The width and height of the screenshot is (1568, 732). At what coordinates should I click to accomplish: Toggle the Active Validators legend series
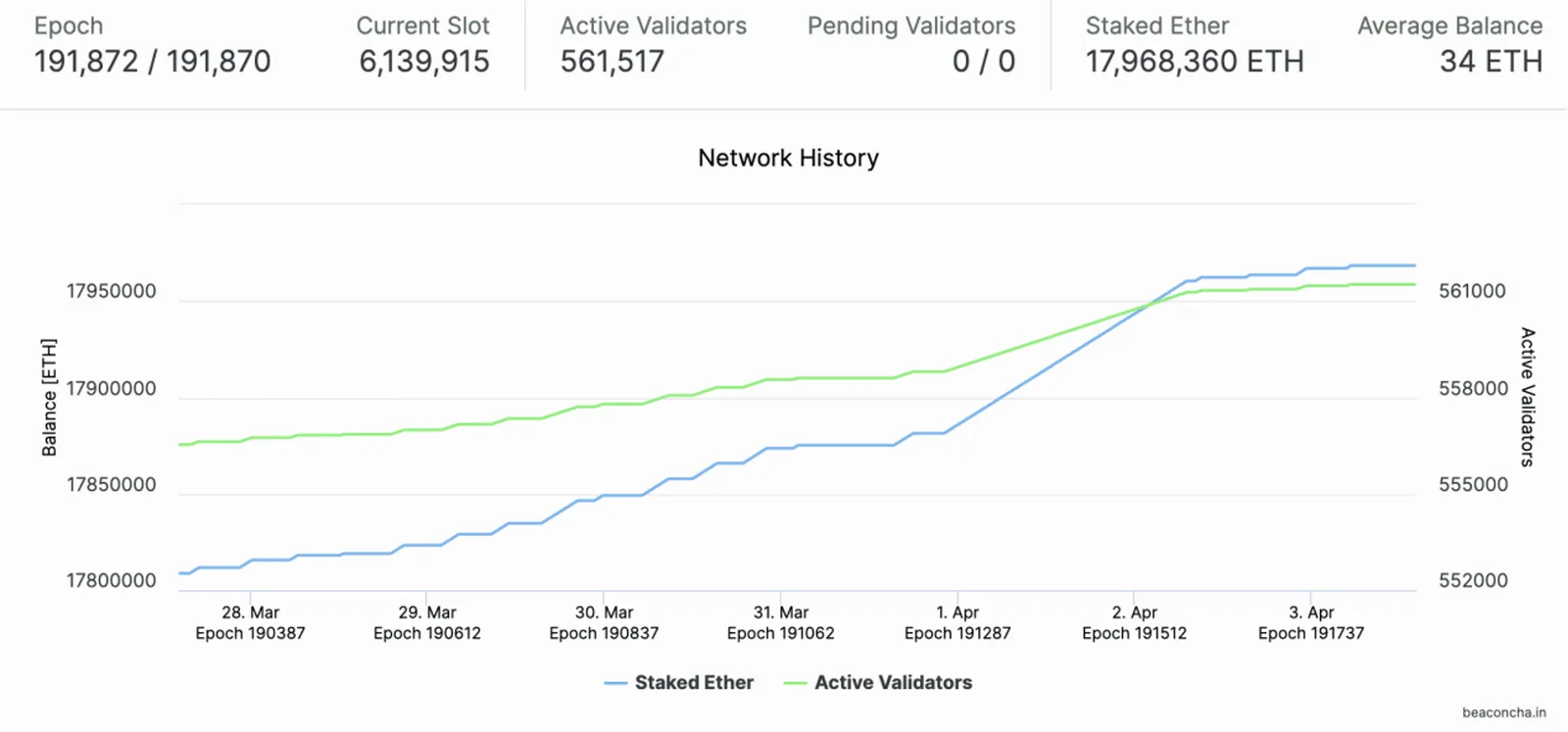coord(878,683)
